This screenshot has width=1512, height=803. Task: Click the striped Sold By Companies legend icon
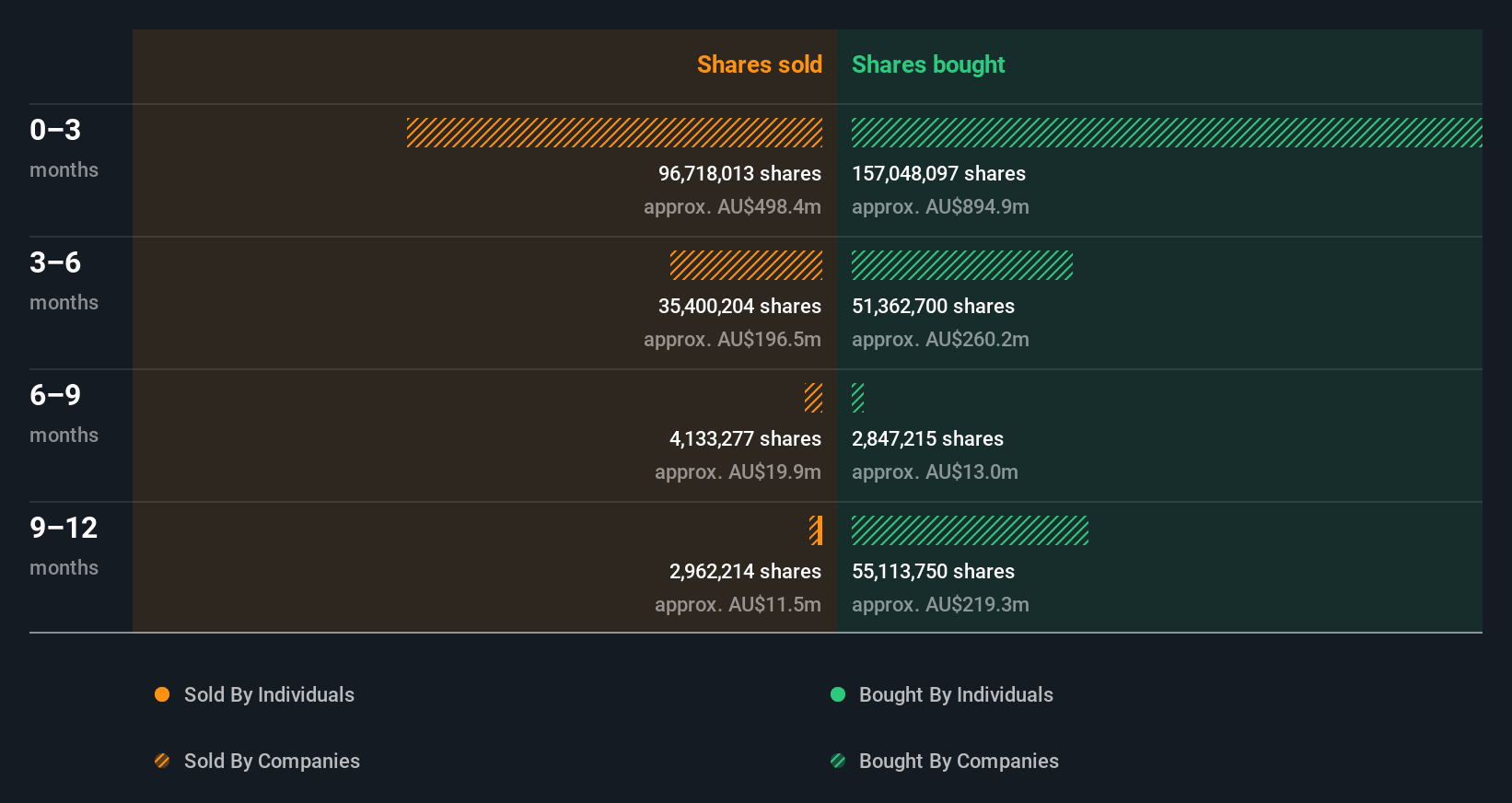tap(162, 761)
